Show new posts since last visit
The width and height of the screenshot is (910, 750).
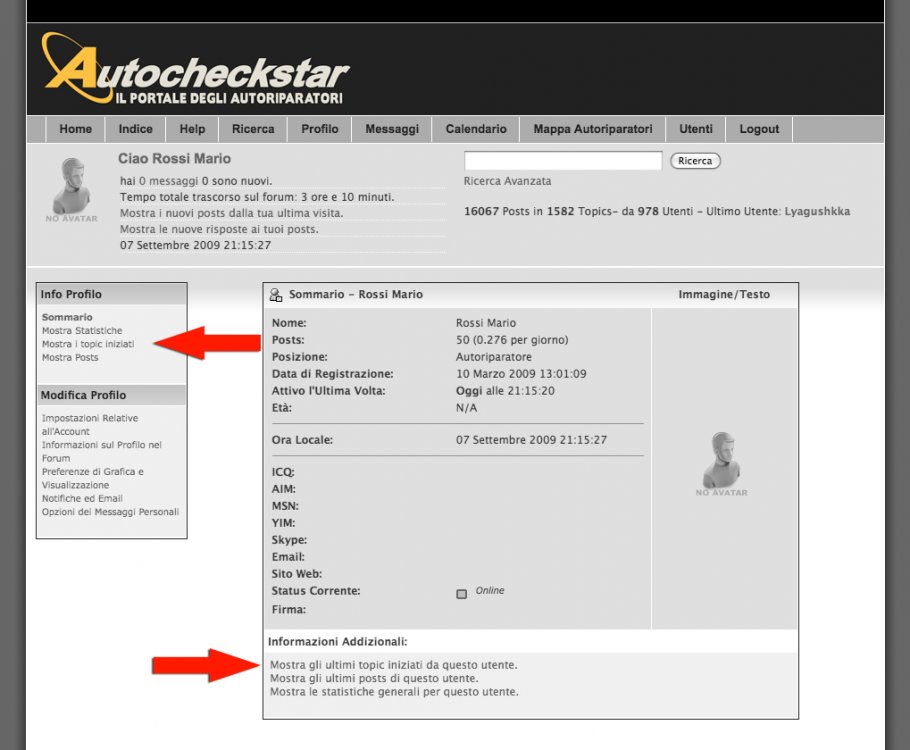231,213
